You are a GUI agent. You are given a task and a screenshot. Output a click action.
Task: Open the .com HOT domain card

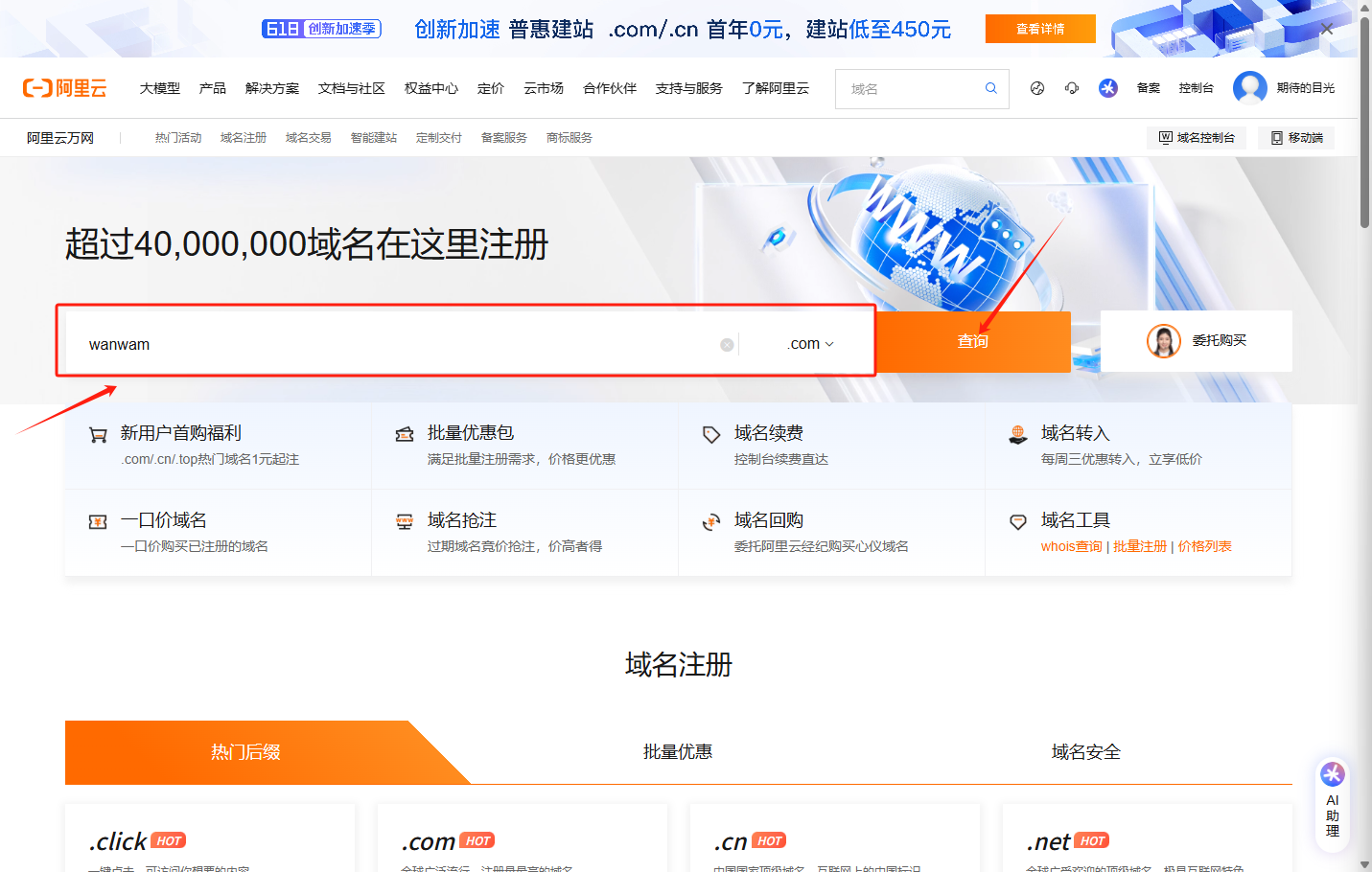point(523,838)
